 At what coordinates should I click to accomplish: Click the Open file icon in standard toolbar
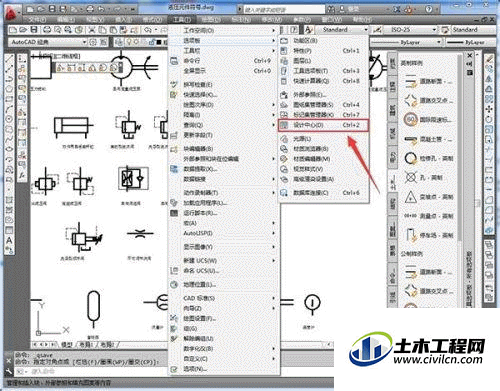(x=23, y=30)
